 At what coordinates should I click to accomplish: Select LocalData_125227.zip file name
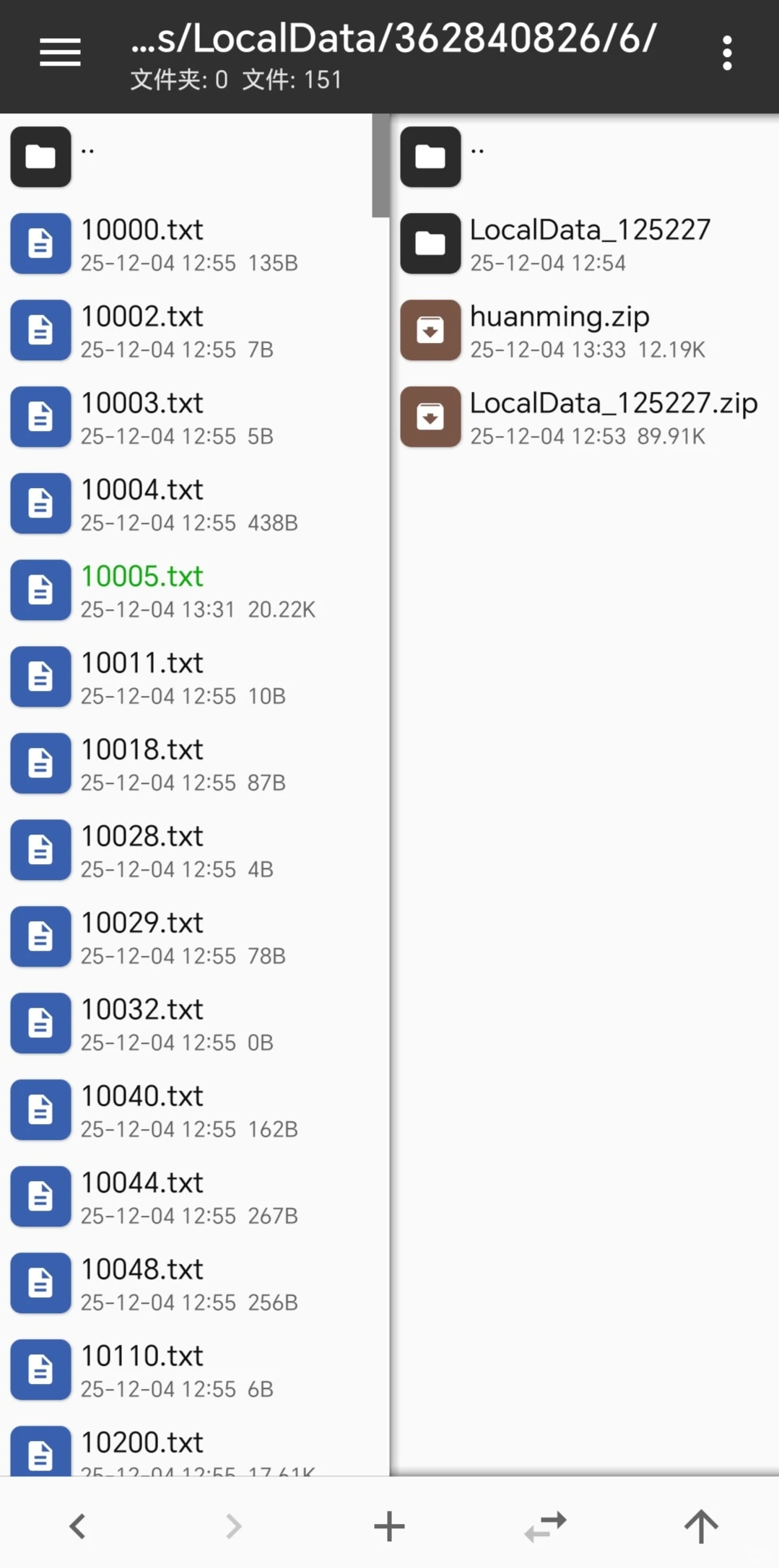pyautogui.click(x=614, y=404)
